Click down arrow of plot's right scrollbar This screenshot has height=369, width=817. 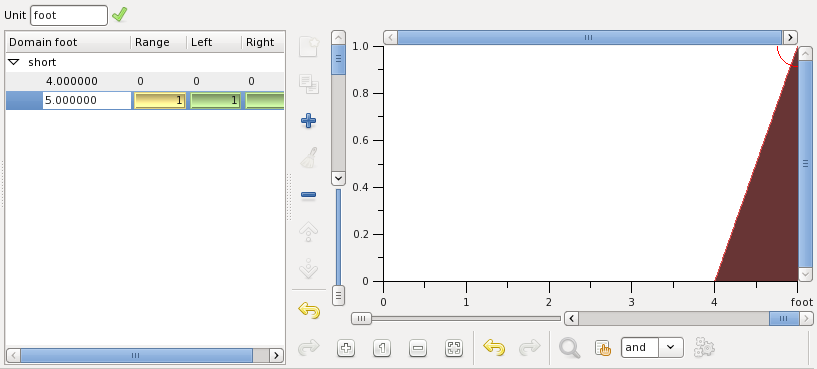pyautogui.click(x=806, y=274)
